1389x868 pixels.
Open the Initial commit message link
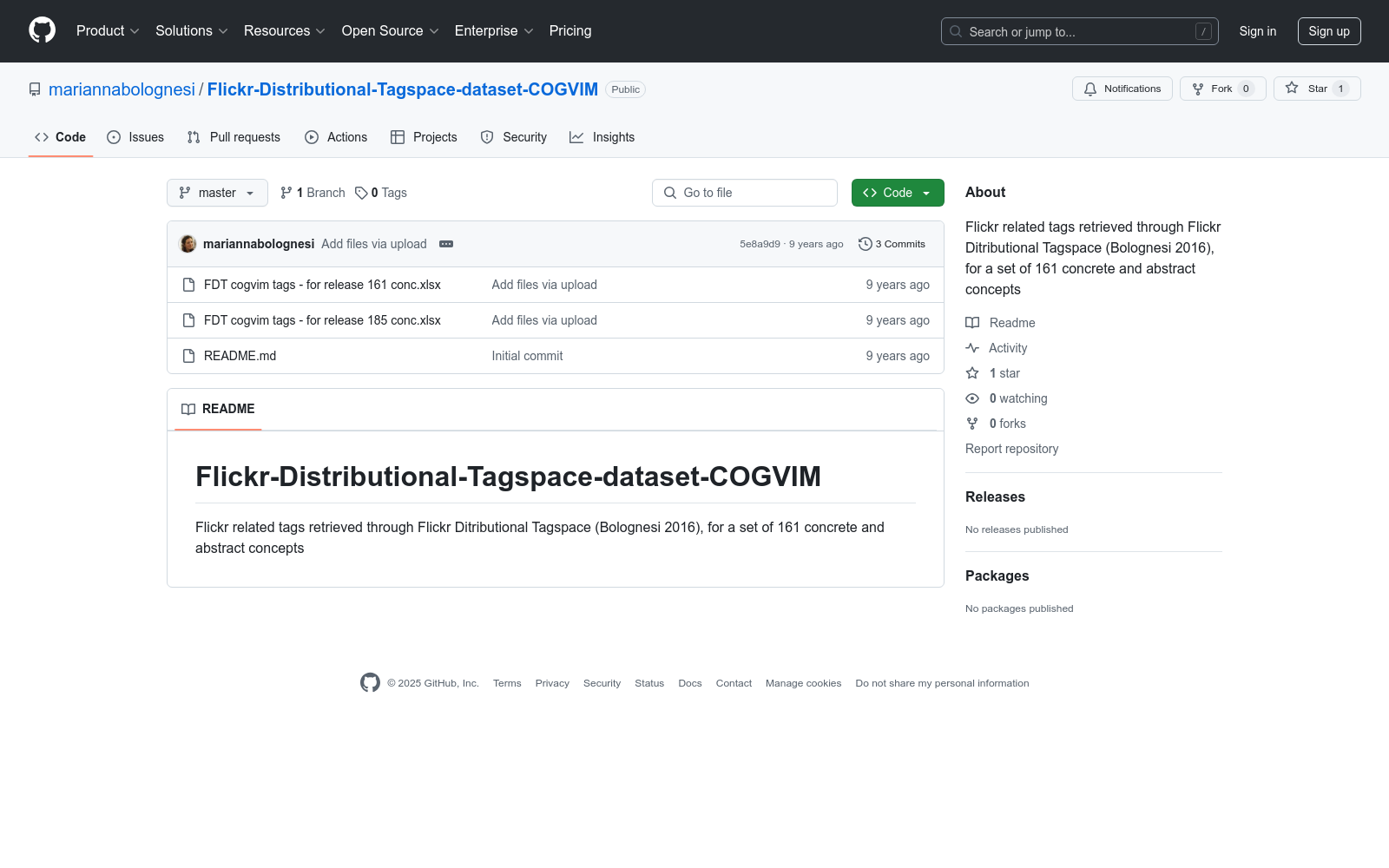click(x=527, y=356)
